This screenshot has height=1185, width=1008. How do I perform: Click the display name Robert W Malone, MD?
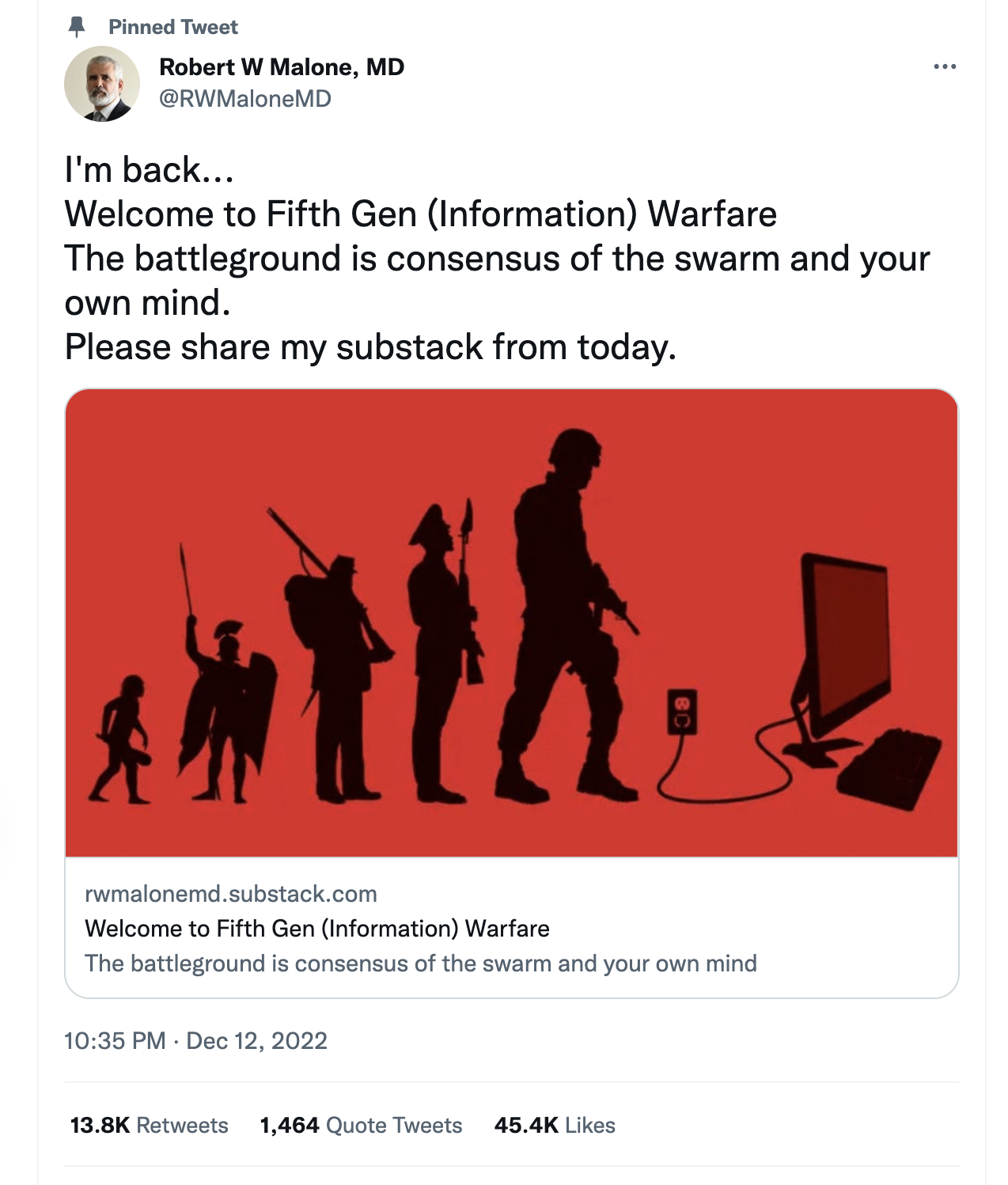click(x=282, y=67)
